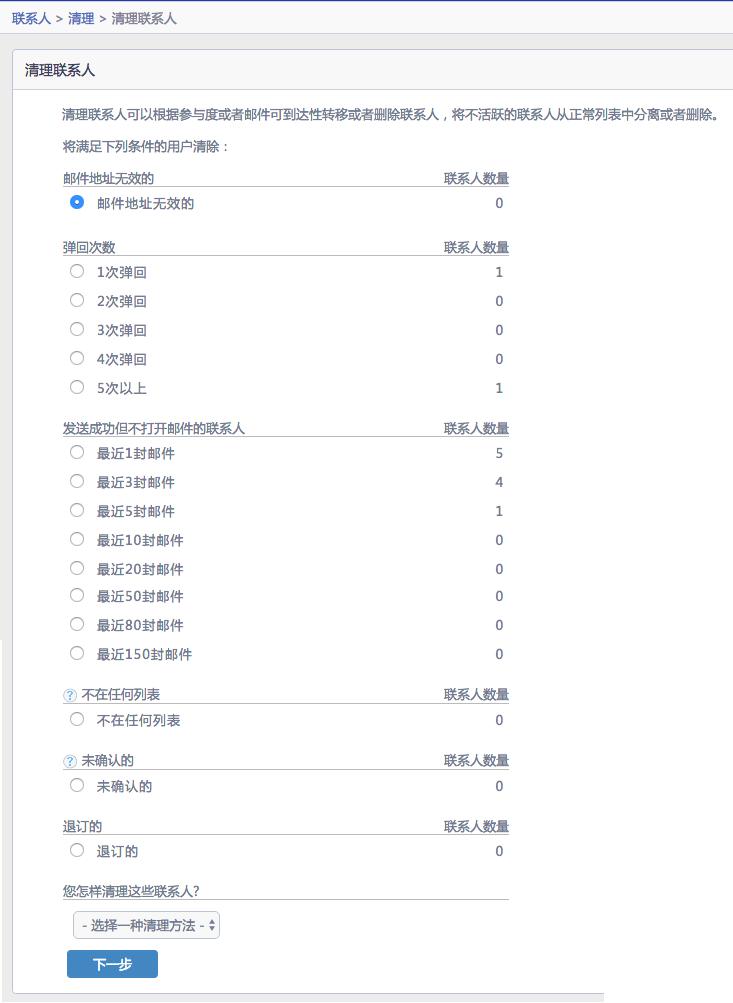733x1003 pixels.
Task: Select 最近1封邮件 radio option
Action: pos(77,452)
